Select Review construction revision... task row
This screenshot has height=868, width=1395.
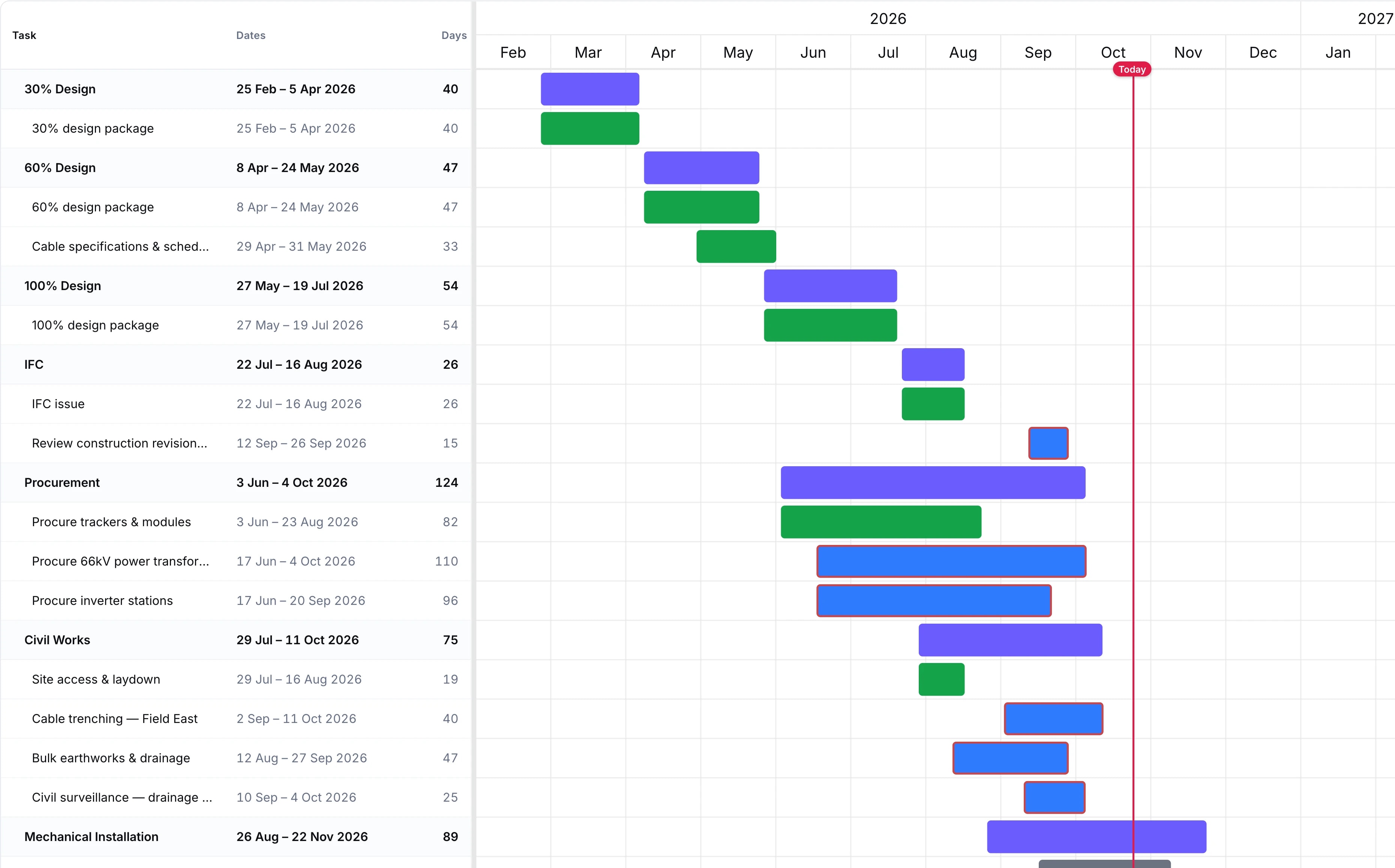click(235, 443)
